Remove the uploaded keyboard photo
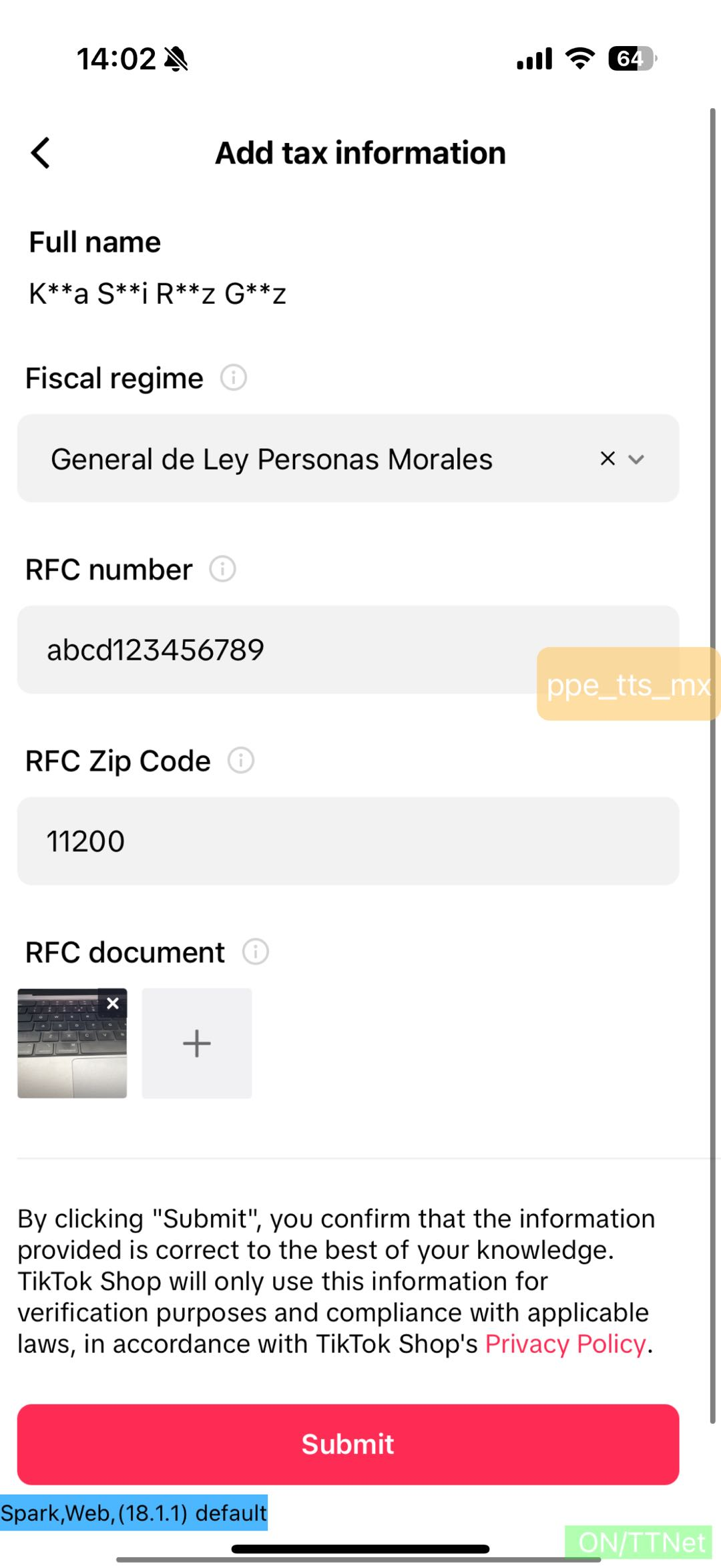721x1568 pixels. [113, 1003]
